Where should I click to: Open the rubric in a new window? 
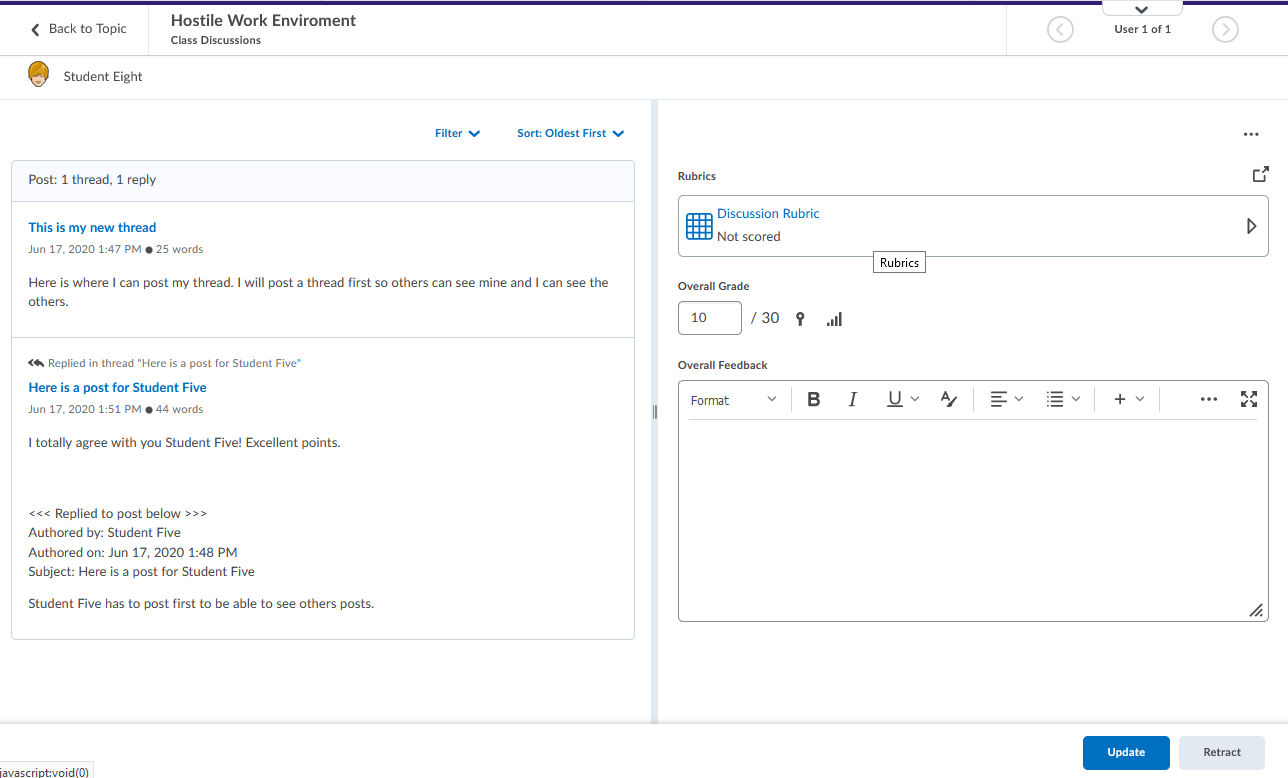coord(1260,174)
